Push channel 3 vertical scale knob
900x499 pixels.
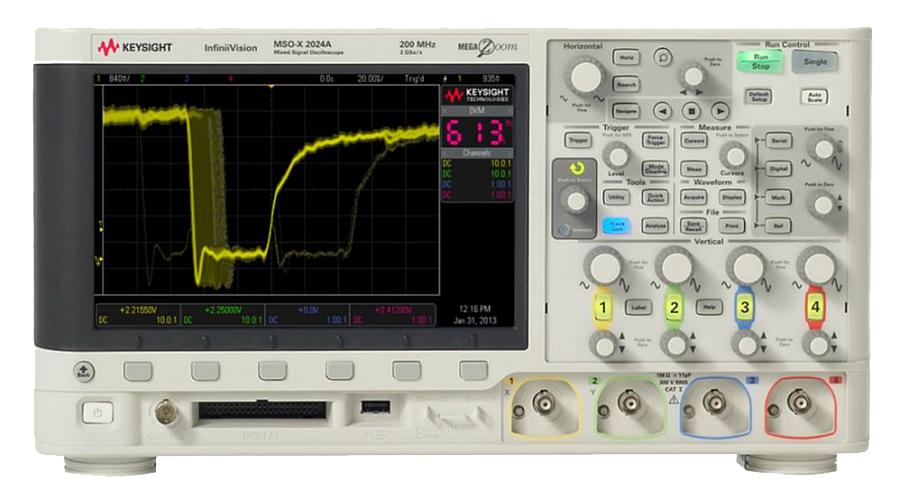pos(747,266)
